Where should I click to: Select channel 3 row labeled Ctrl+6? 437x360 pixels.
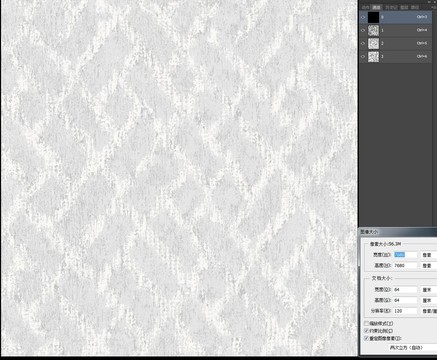tap(398, 57)
